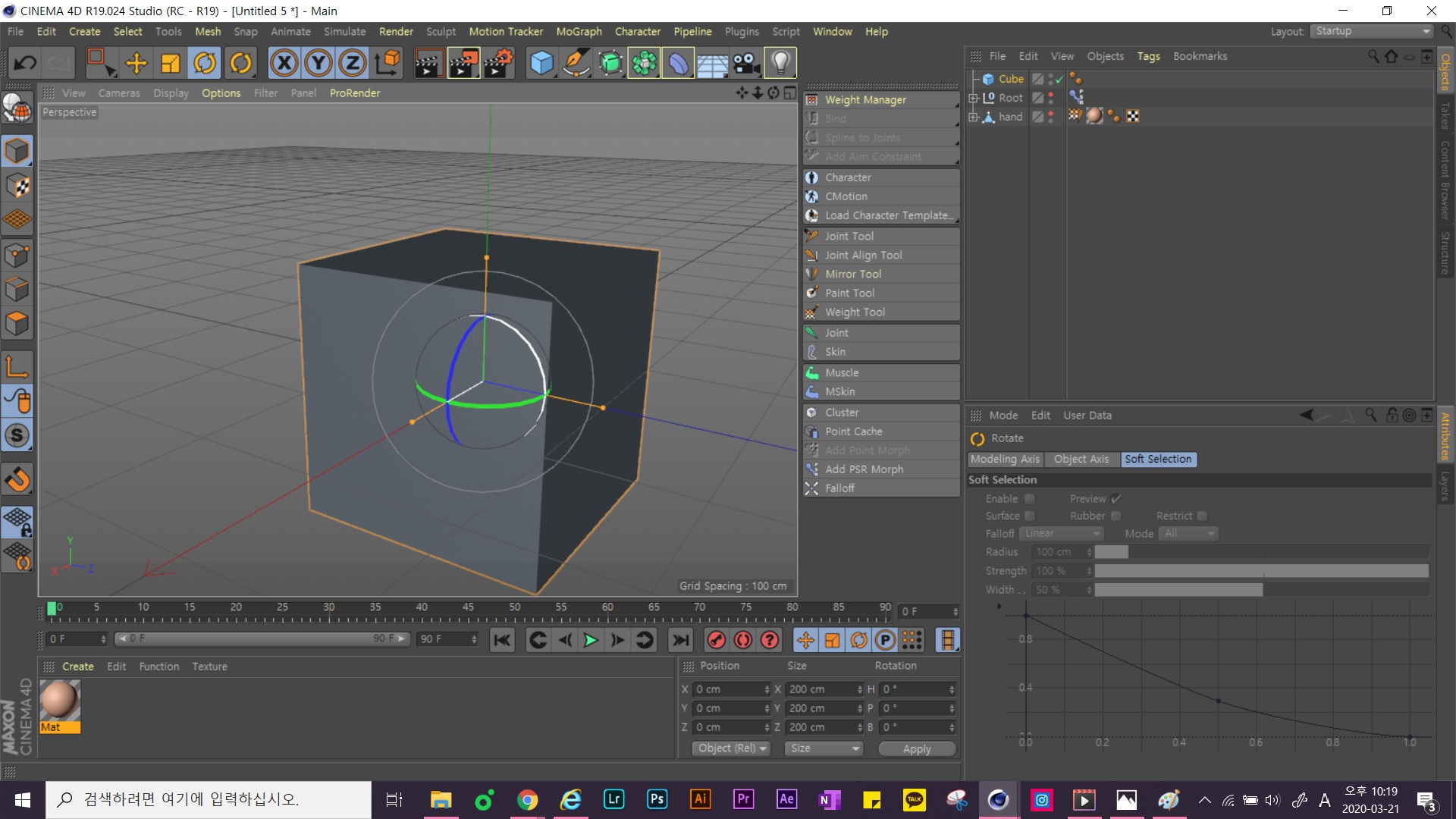The height and width of the screenshot is (819, 1456).
Task: Select the Rotate tool in top toolbar
Action: click(x=205, y=63)
